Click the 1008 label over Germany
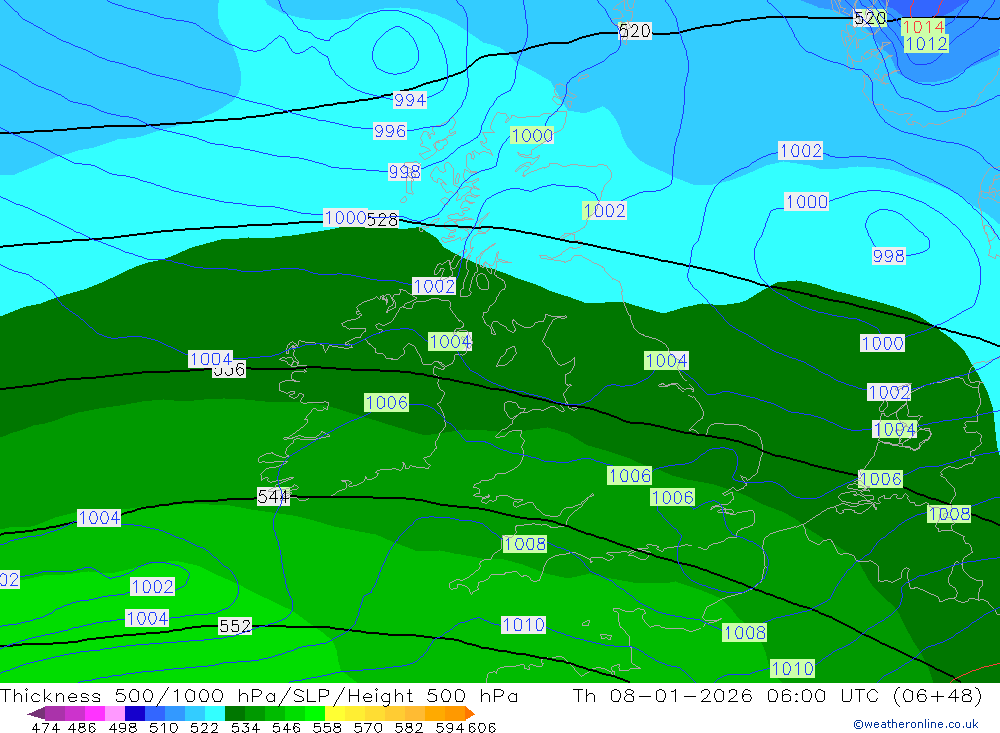The width and height of the screenshot is (1000, 733). tap(950, 514)
